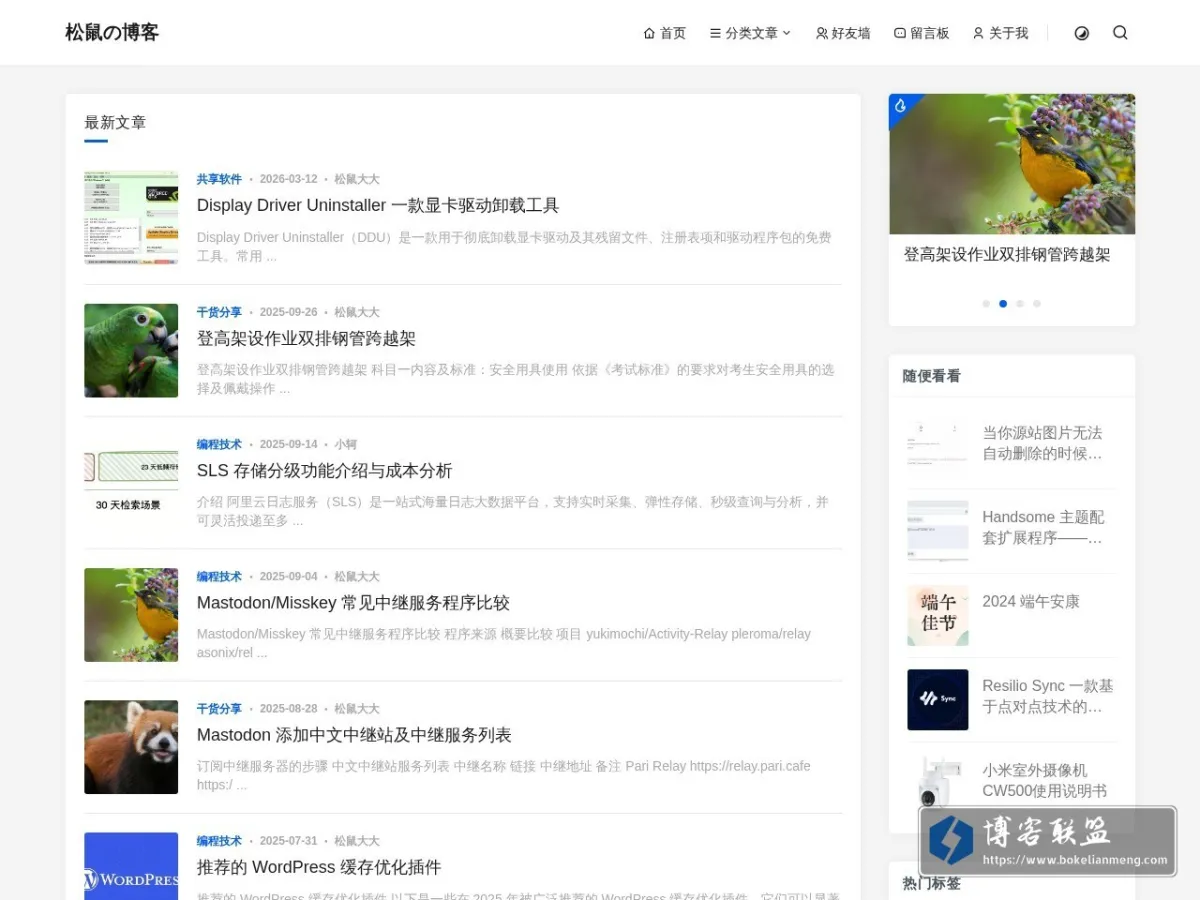Viewport: 1200px width, 900px height.
Task: Click the 最新文章 section heading
Action: pyautogui.click(x=115, y=123)
